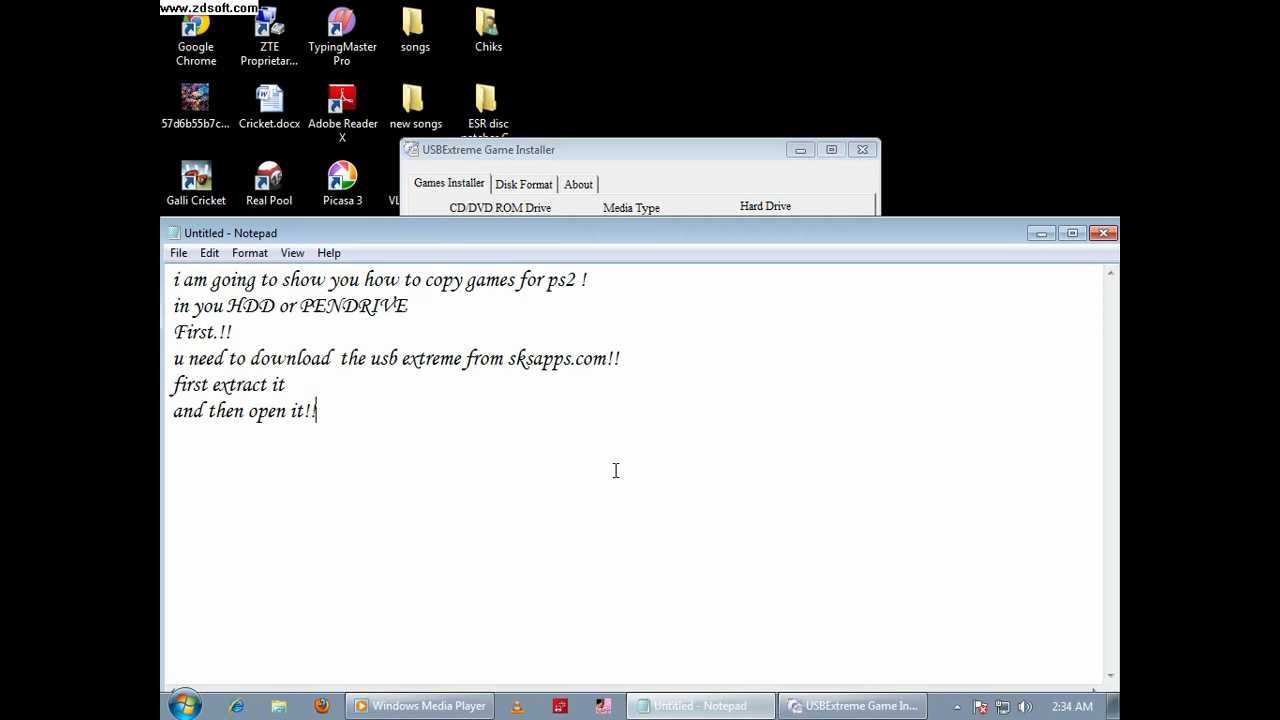Click line 'in you HDD or PENDRIVE'

click(291, 306)
